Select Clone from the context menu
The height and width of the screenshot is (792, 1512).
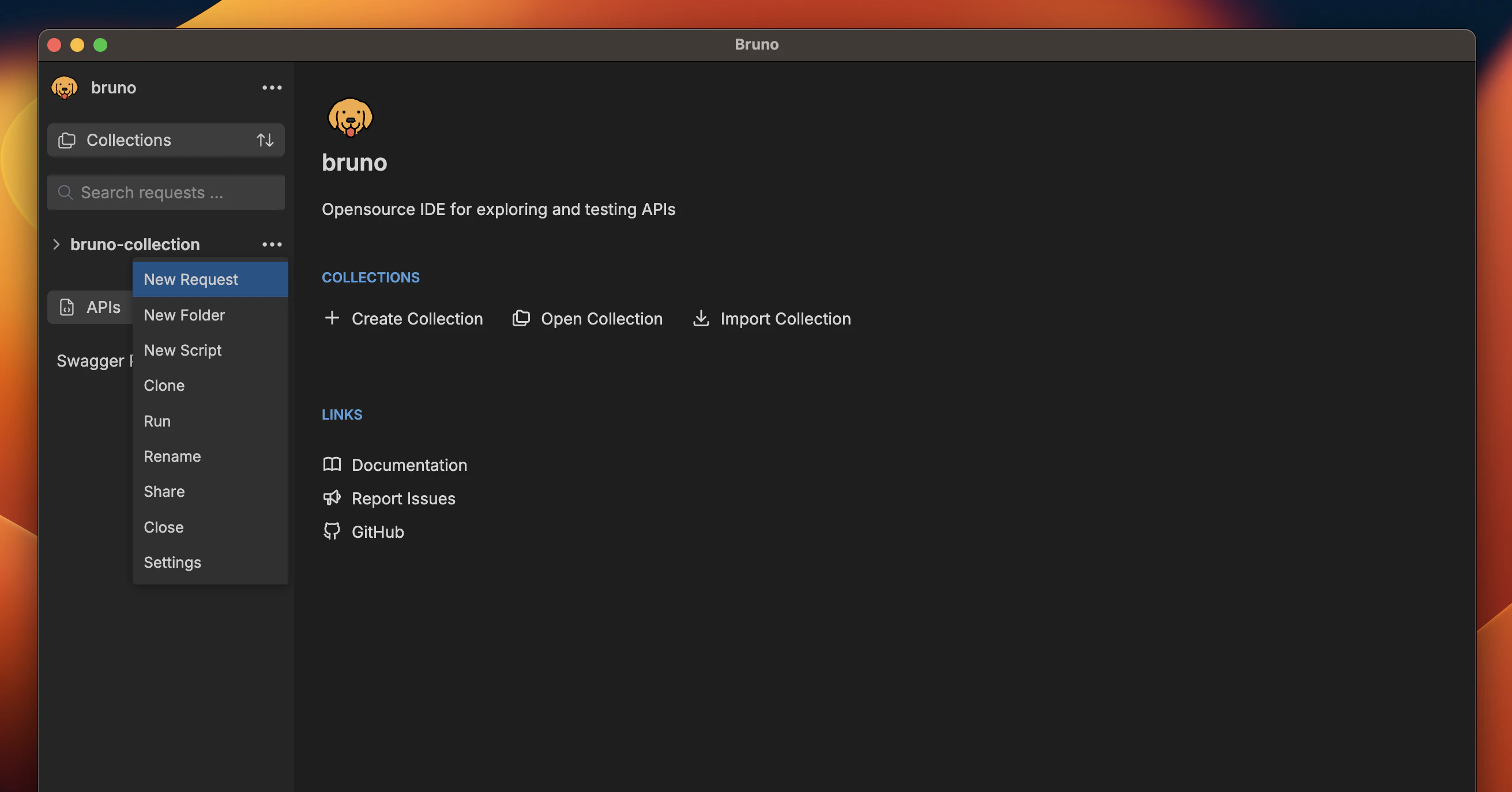click(x=164, y=386)
